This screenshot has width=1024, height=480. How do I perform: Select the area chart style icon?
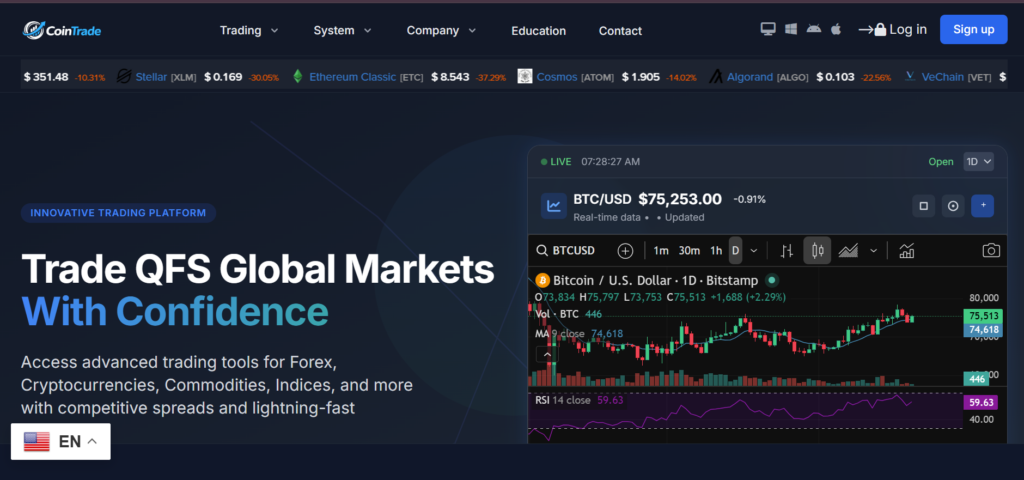pos(848,251)
